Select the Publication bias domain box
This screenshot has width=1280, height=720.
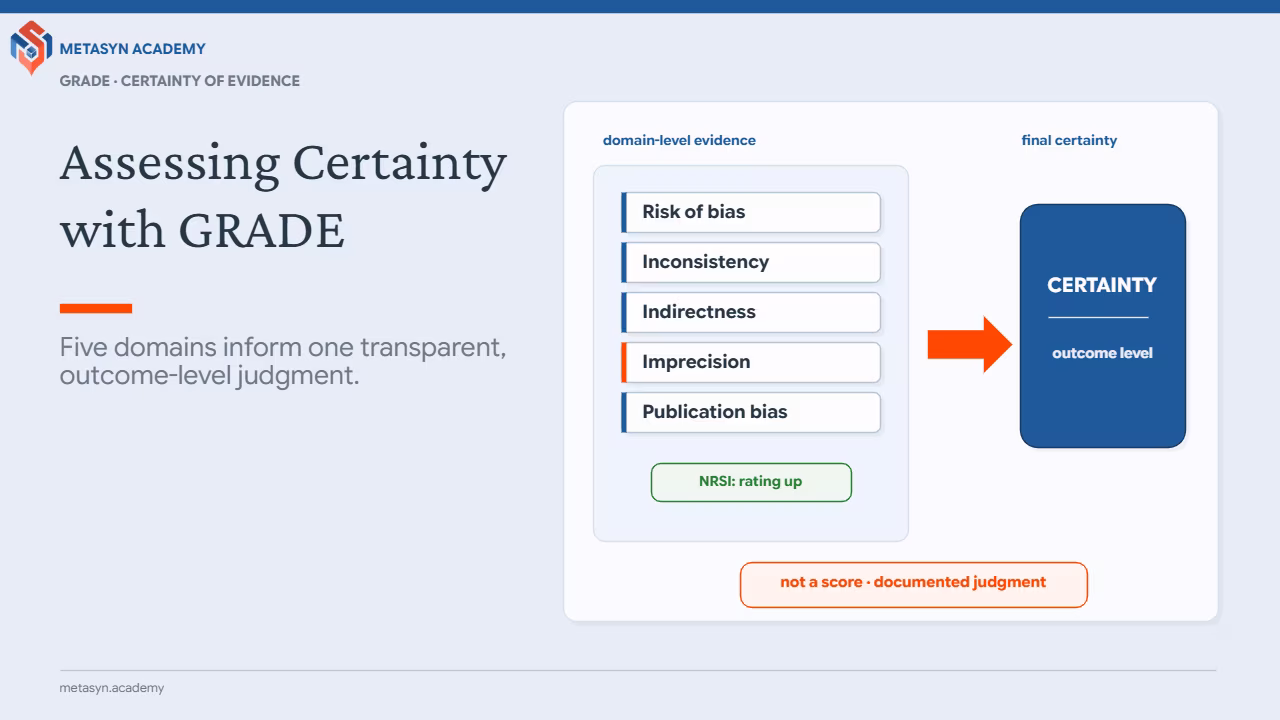[x=751, y=412]
